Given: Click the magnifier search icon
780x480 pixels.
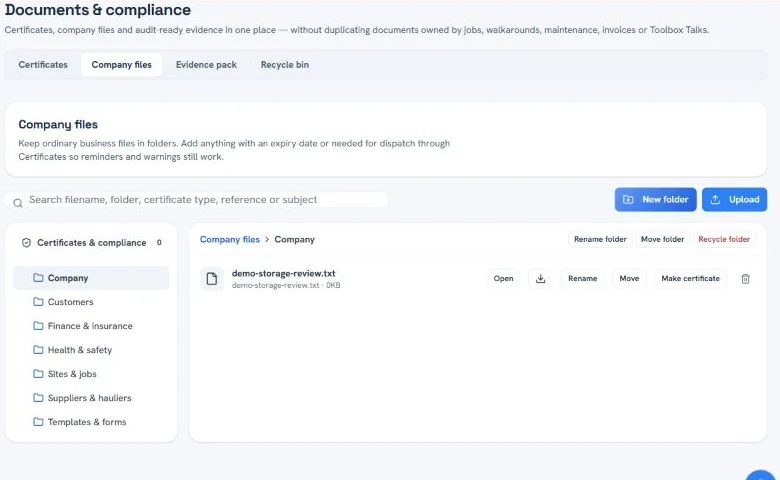Looking at the screenshot, I should (x=18, y=203).
